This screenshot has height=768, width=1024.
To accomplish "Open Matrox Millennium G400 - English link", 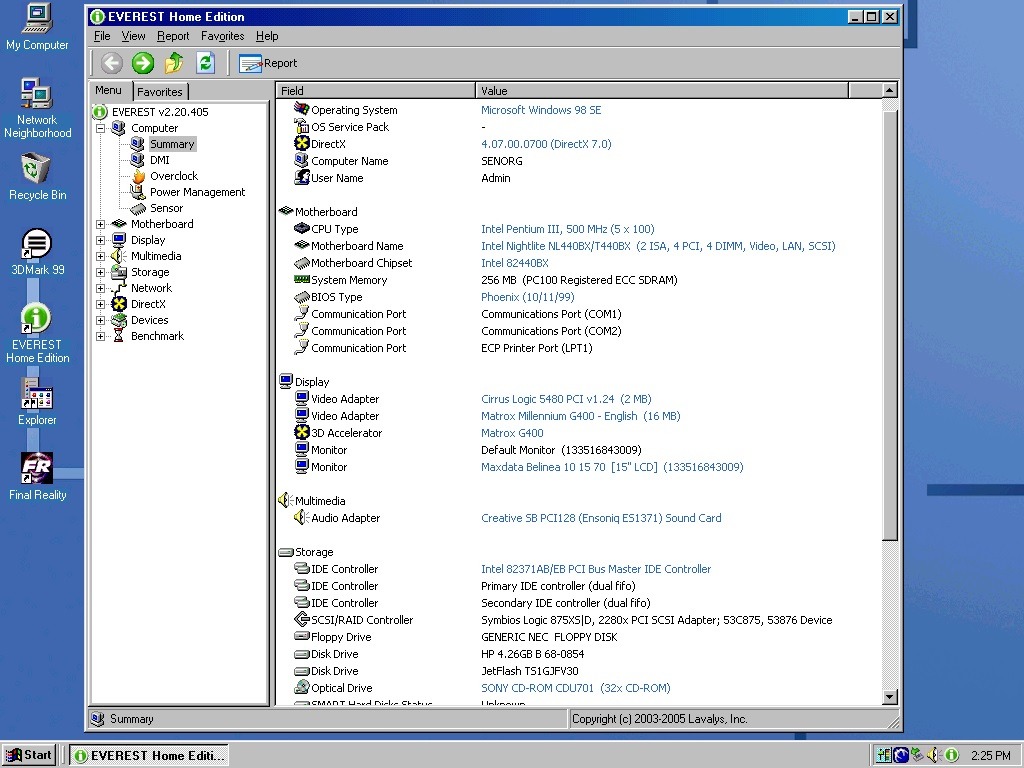I will coord(581,415).
